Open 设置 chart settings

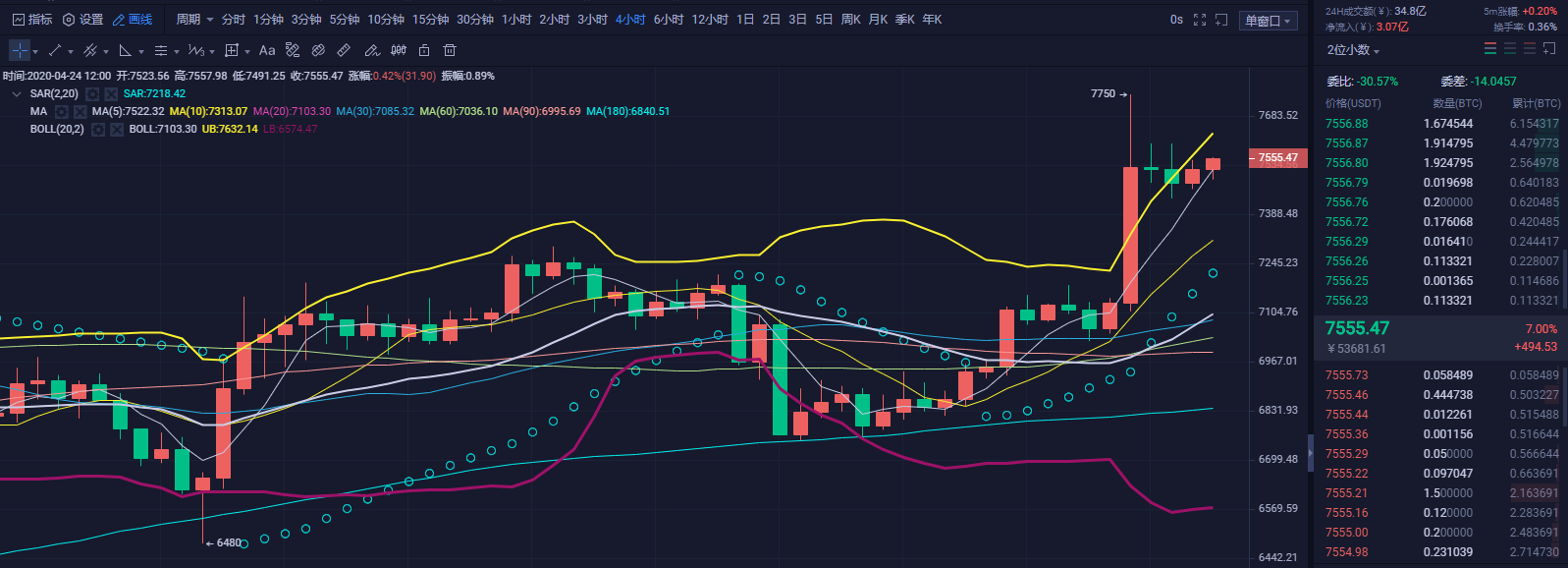pyautogui.click(x=82, y=20)
